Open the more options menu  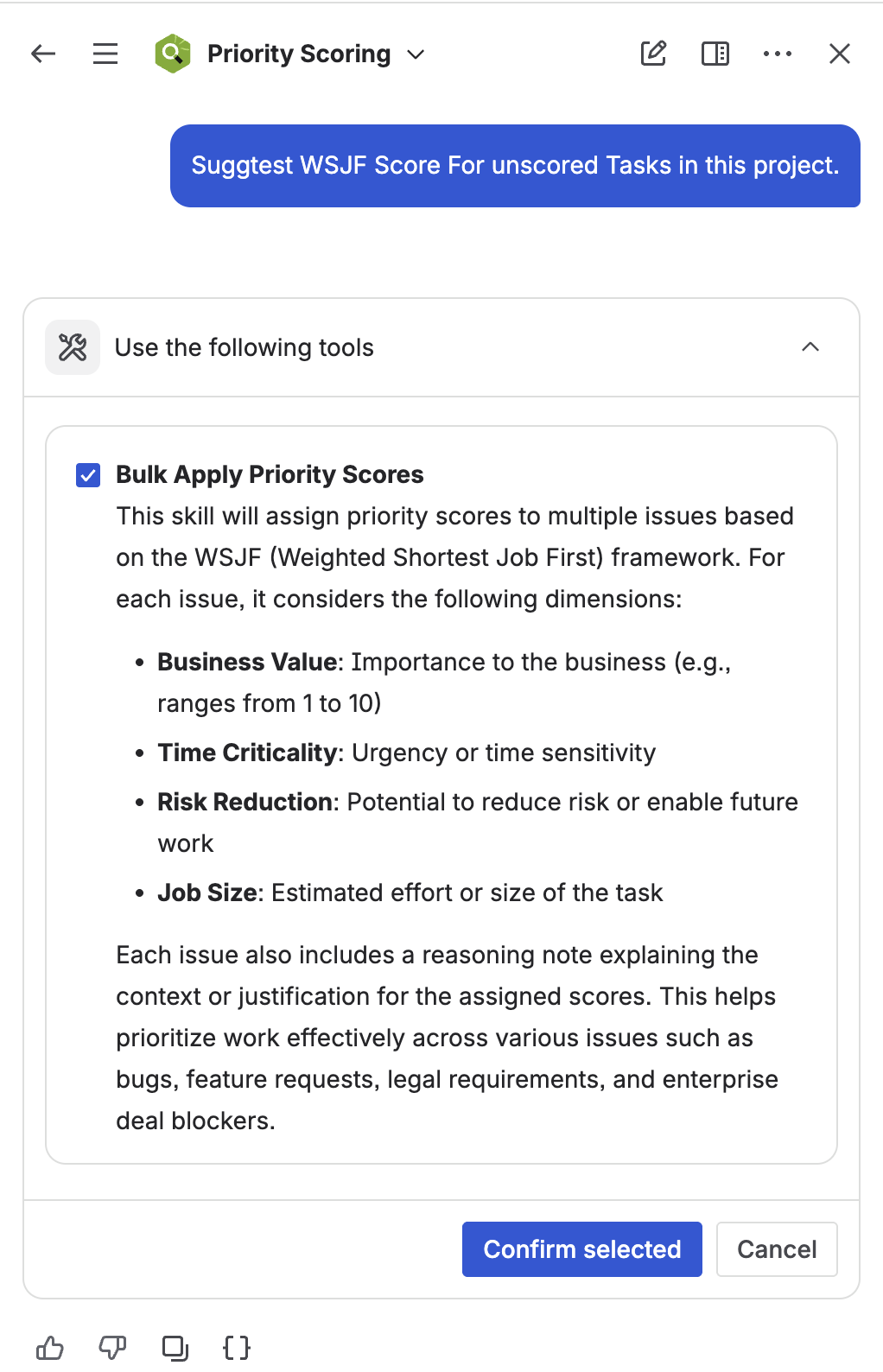point(778,54)
